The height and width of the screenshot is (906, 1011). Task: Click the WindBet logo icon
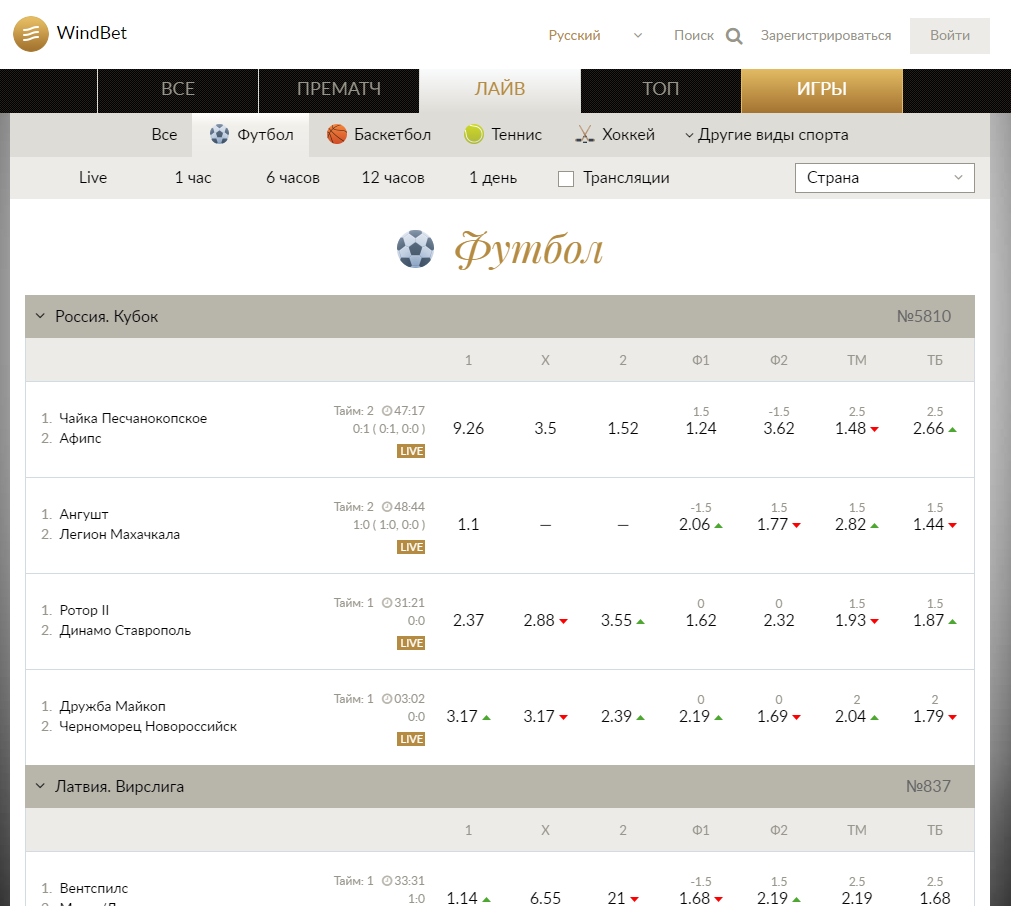(32, 34)
